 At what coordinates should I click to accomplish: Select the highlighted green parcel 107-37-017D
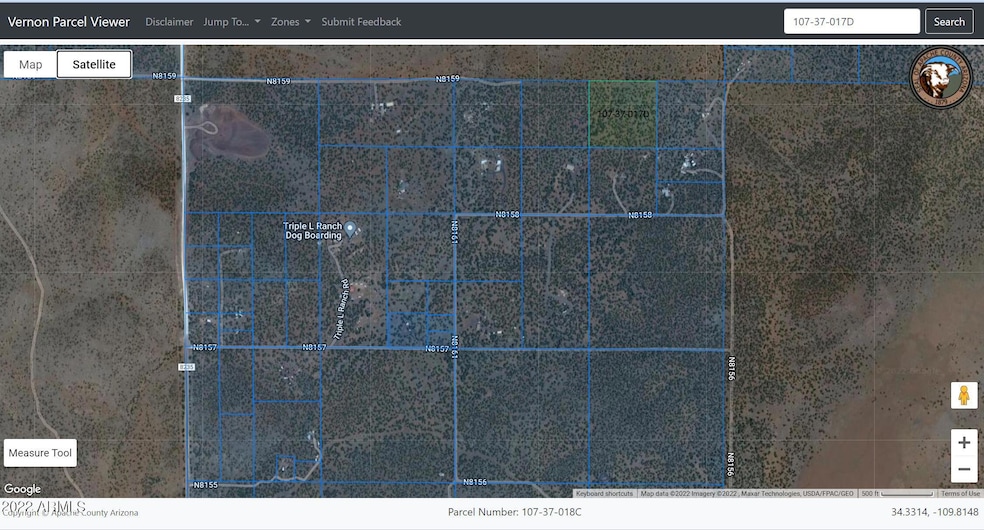[x=622, y=114]
